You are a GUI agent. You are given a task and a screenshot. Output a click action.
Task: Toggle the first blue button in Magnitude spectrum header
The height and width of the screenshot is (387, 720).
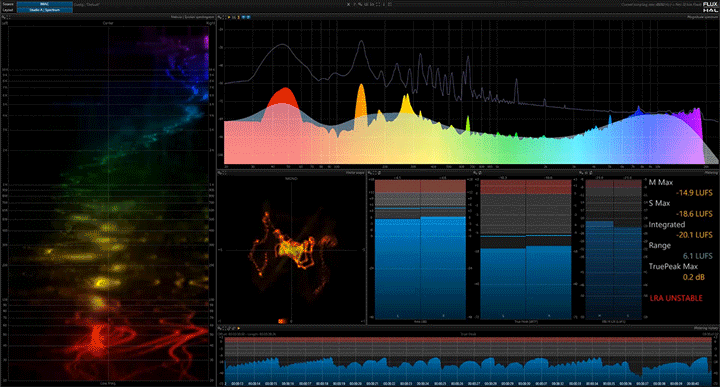(243, 17)
